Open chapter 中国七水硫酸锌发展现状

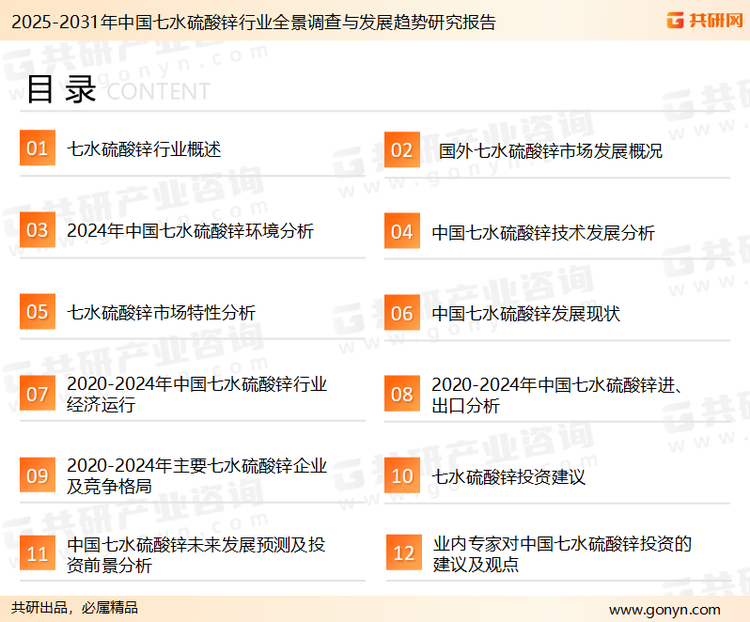[526, 314]
